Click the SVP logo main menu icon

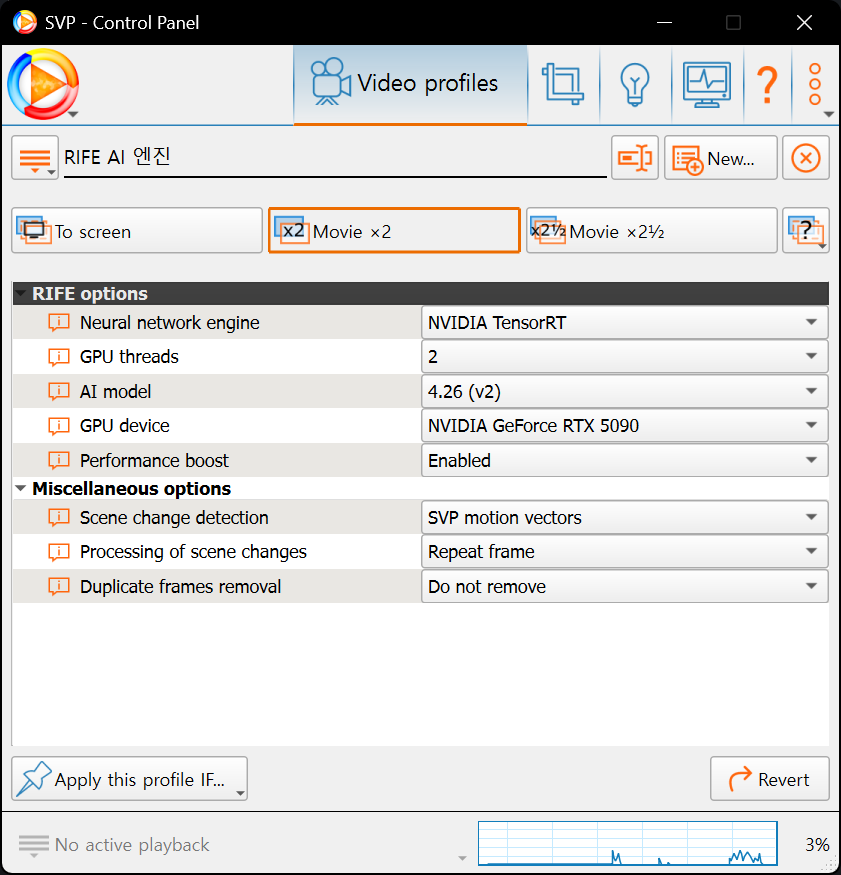[x=42, y=84]
